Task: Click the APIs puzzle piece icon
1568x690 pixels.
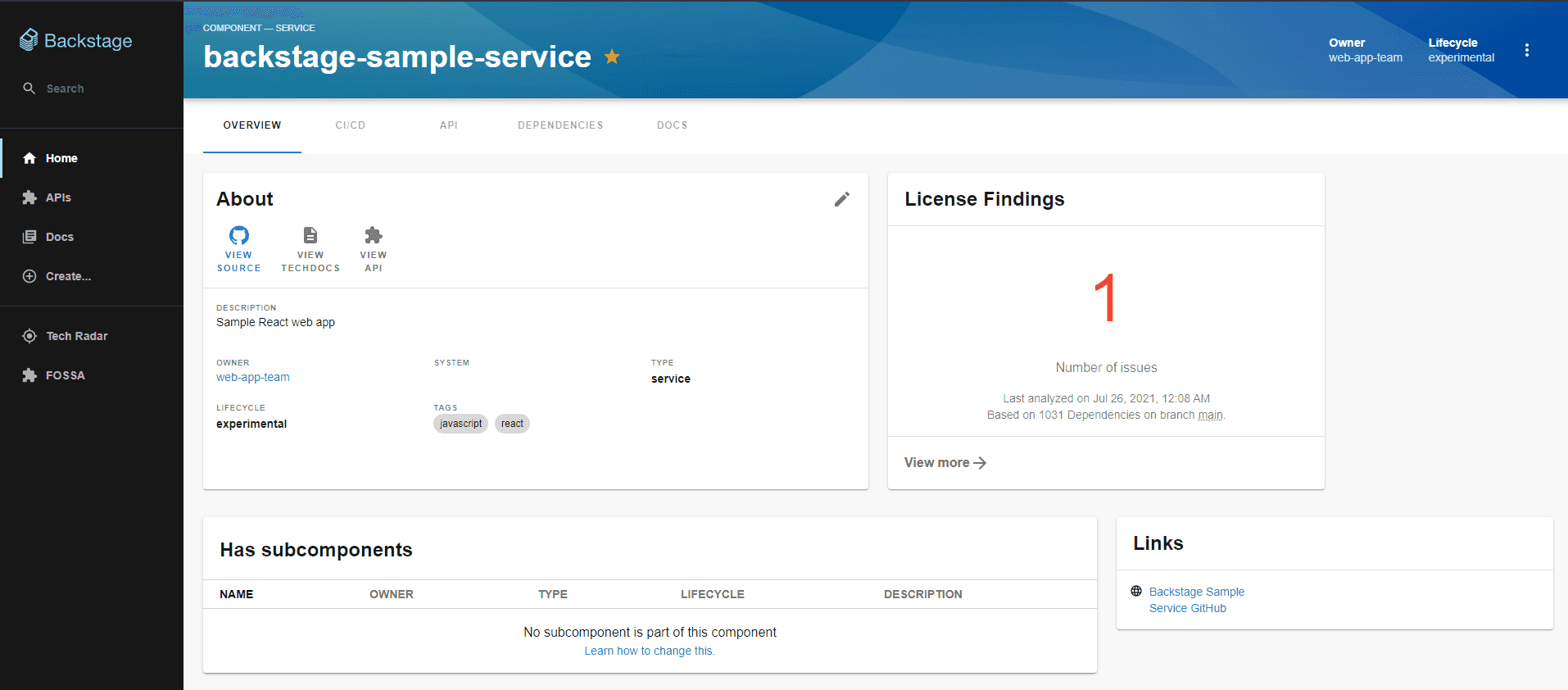Action: pyautogui.click(x=29, y=197)
